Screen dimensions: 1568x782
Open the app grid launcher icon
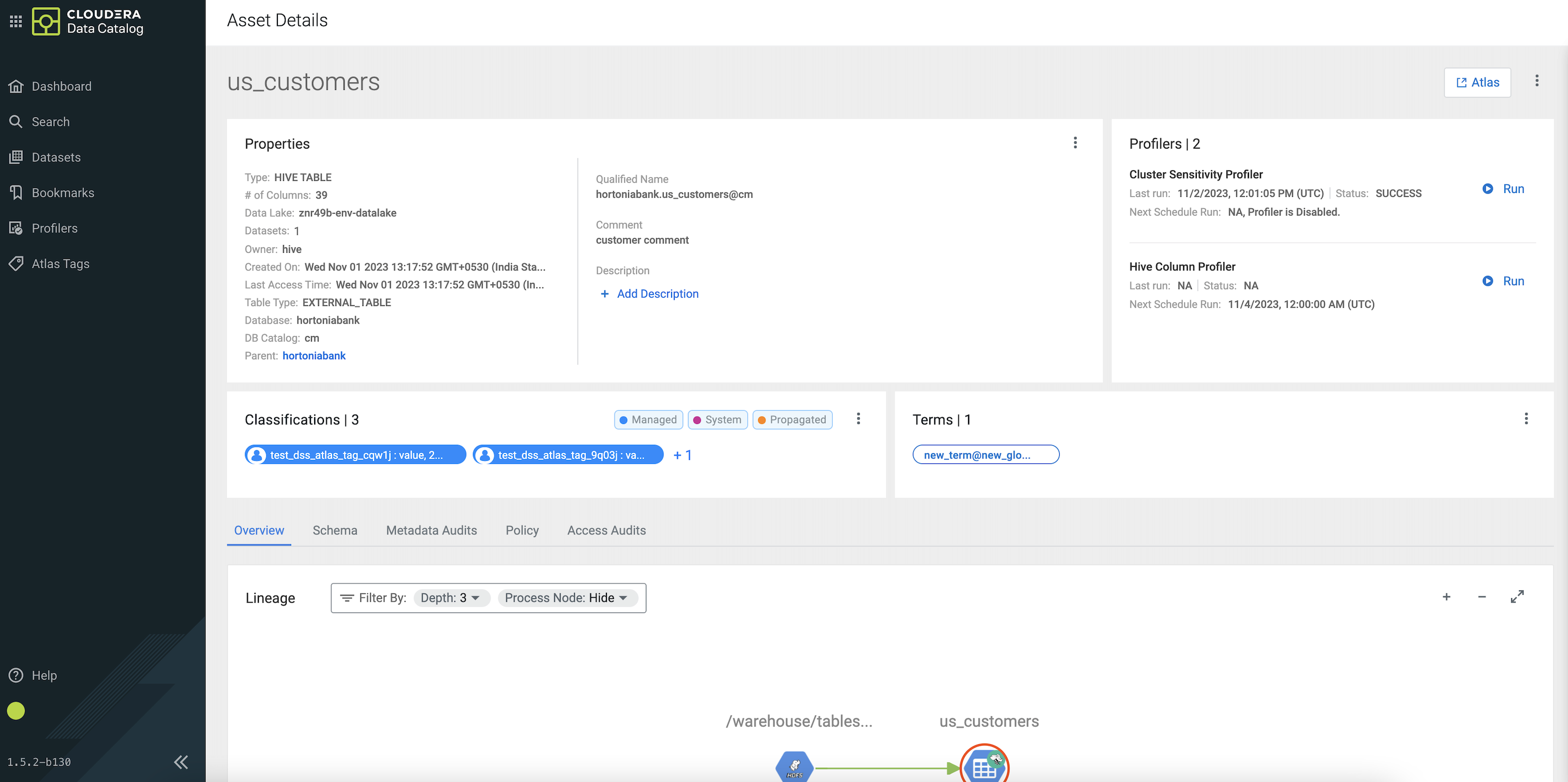[16, 21]
